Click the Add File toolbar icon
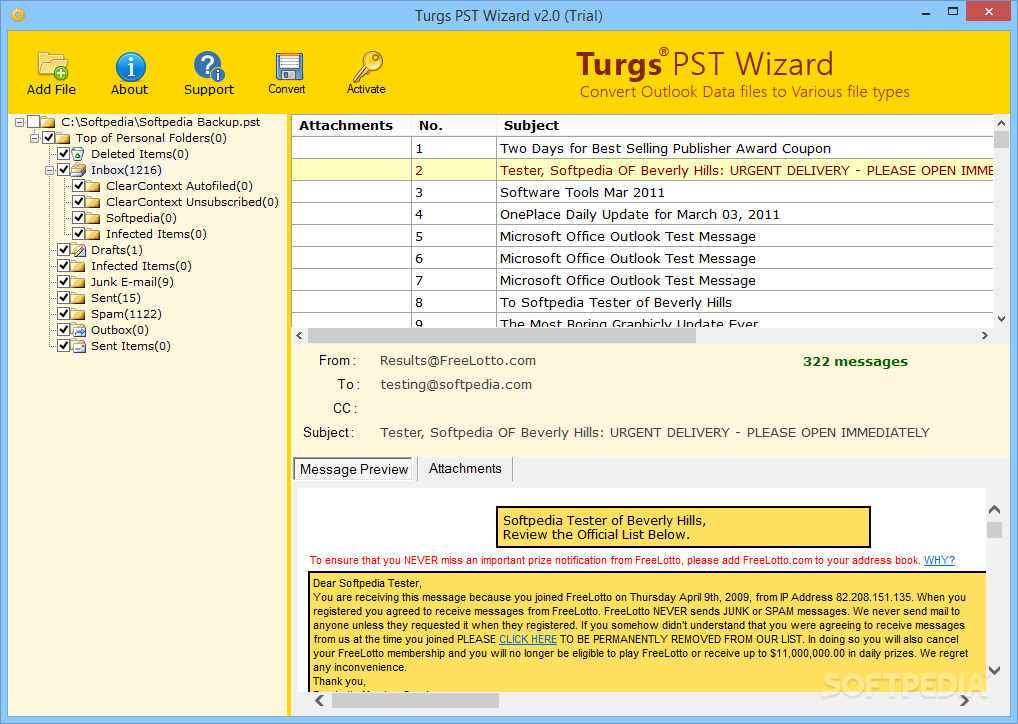The height and width of the screenshot is (724, 1018). pyautogui.click(x=52, y=66)
